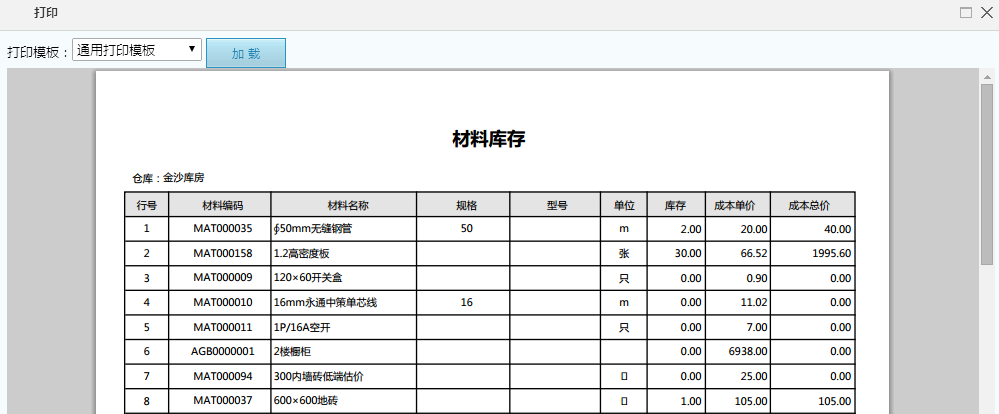
Task: Maximize the 打印 dialog window
Action: click(966, 13)
